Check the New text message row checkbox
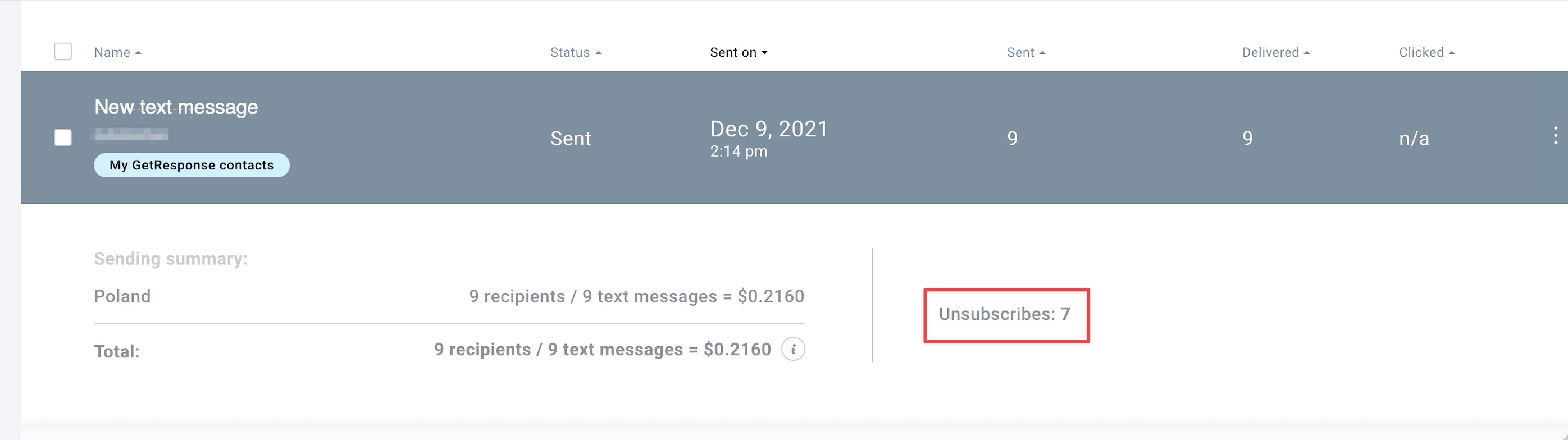Screen dimensions: 1568x440 point(63,137)
